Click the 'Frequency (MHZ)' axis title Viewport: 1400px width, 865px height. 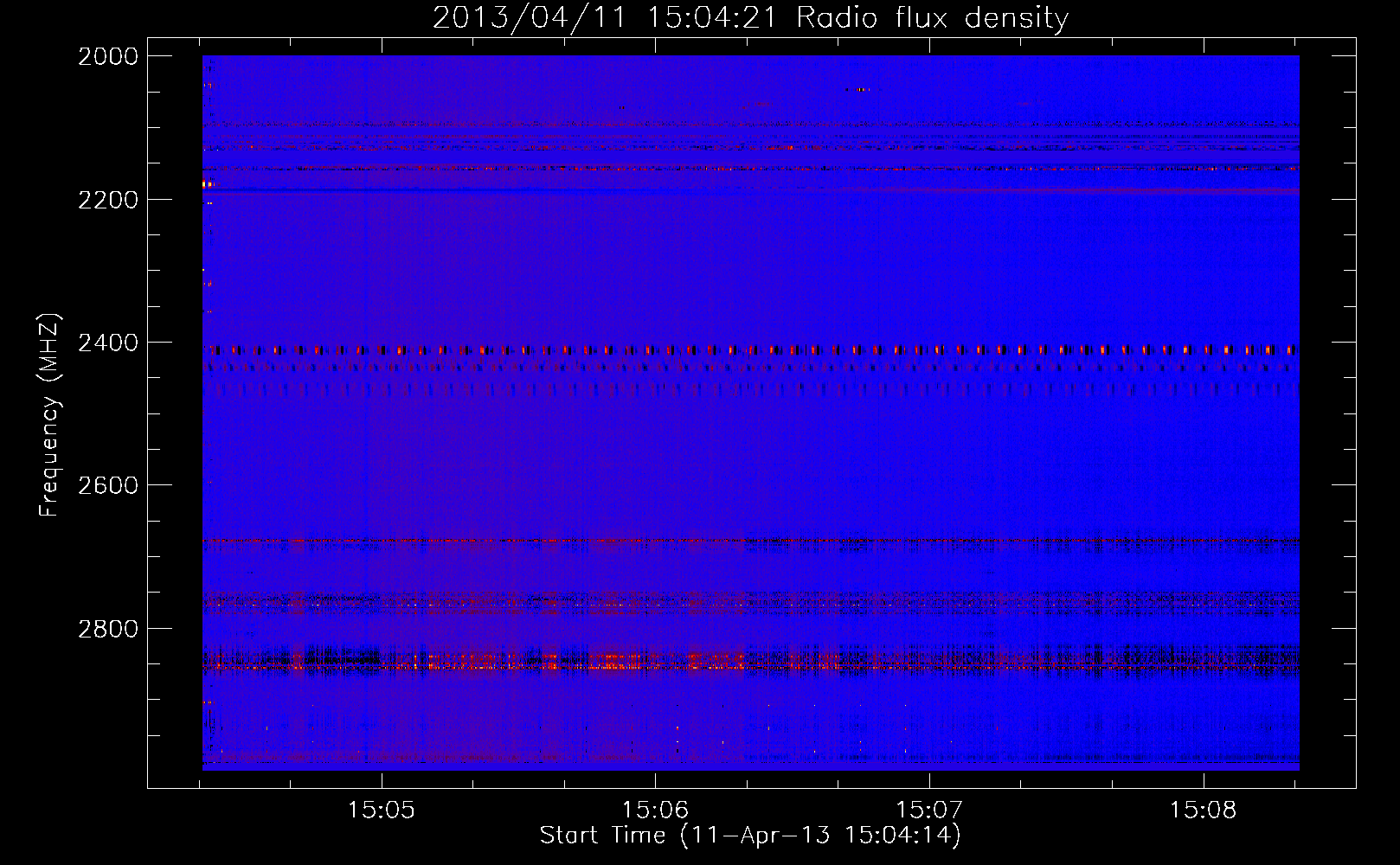pyautogui.click(x=50, y=414)
